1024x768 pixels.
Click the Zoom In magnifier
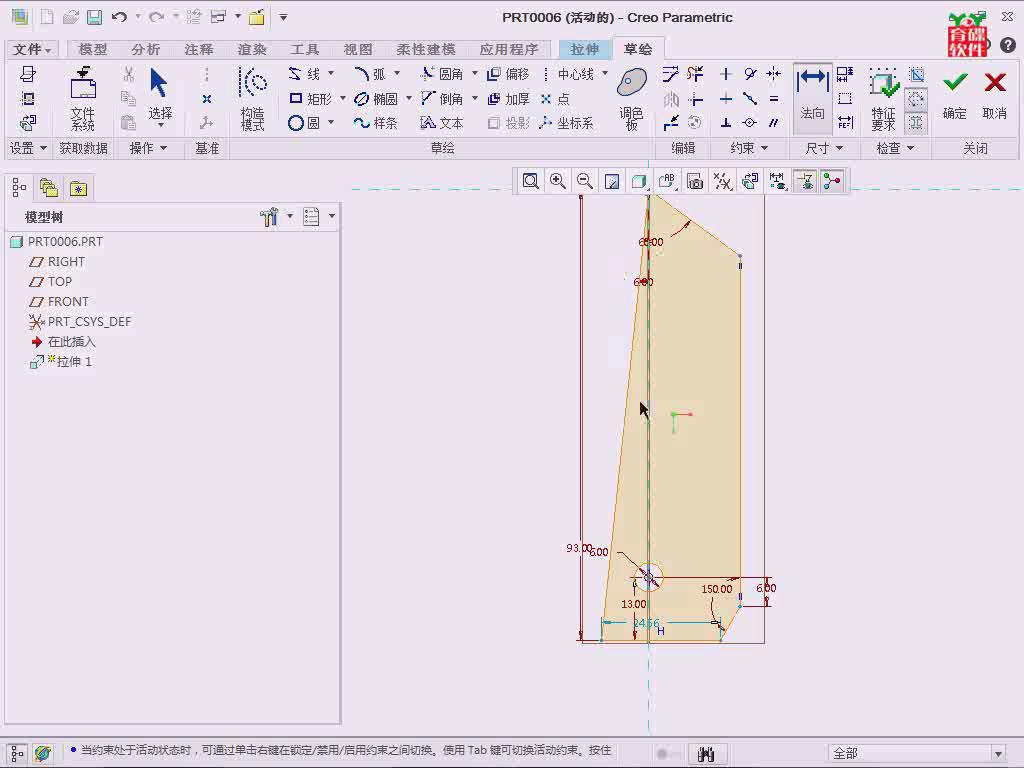558,181
